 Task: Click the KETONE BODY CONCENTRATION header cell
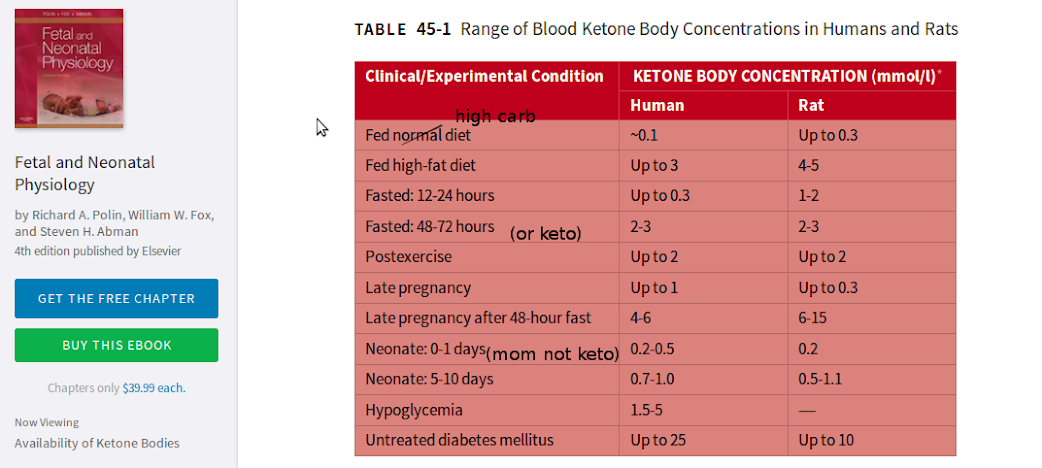pyautogui.click(x=787, y=76)
